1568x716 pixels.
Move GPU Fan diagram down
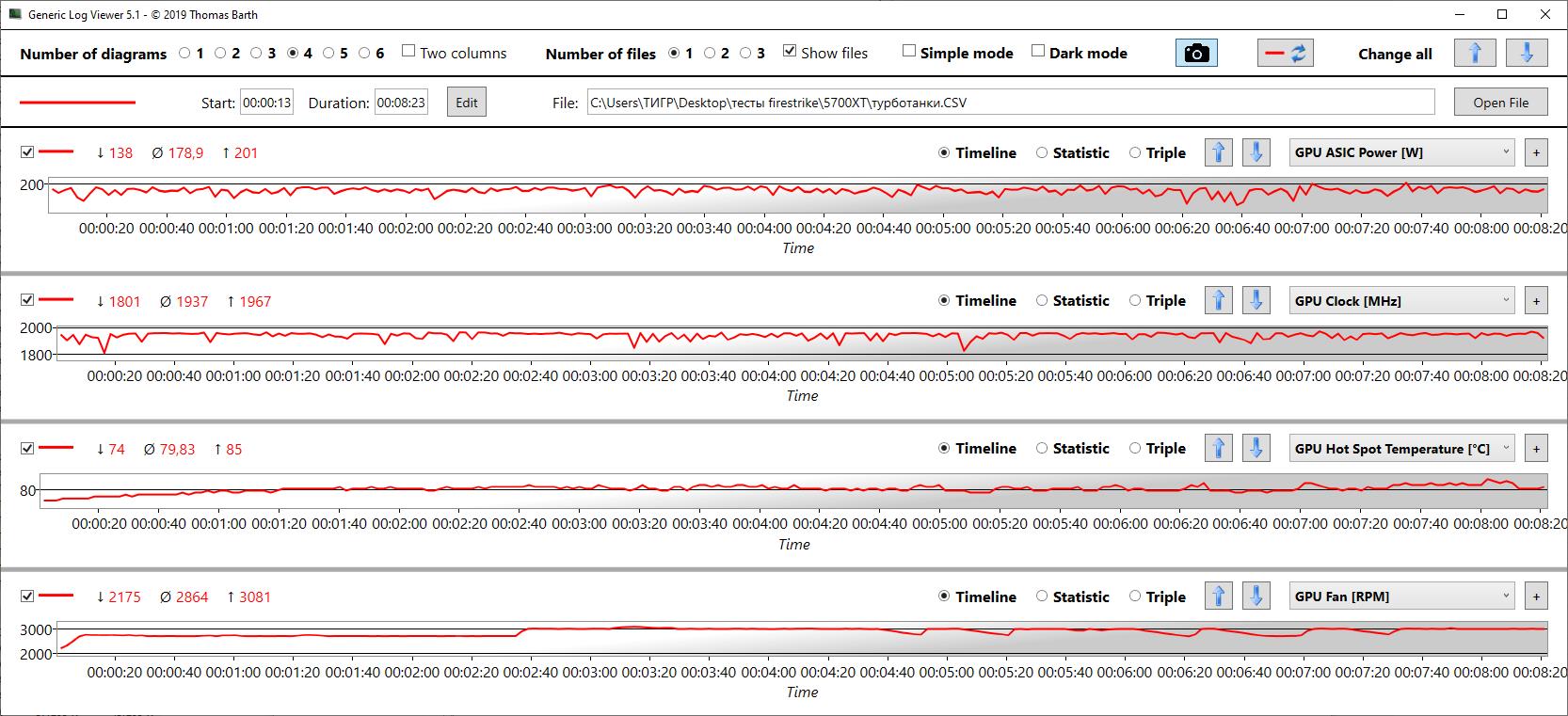point(1256,596)
